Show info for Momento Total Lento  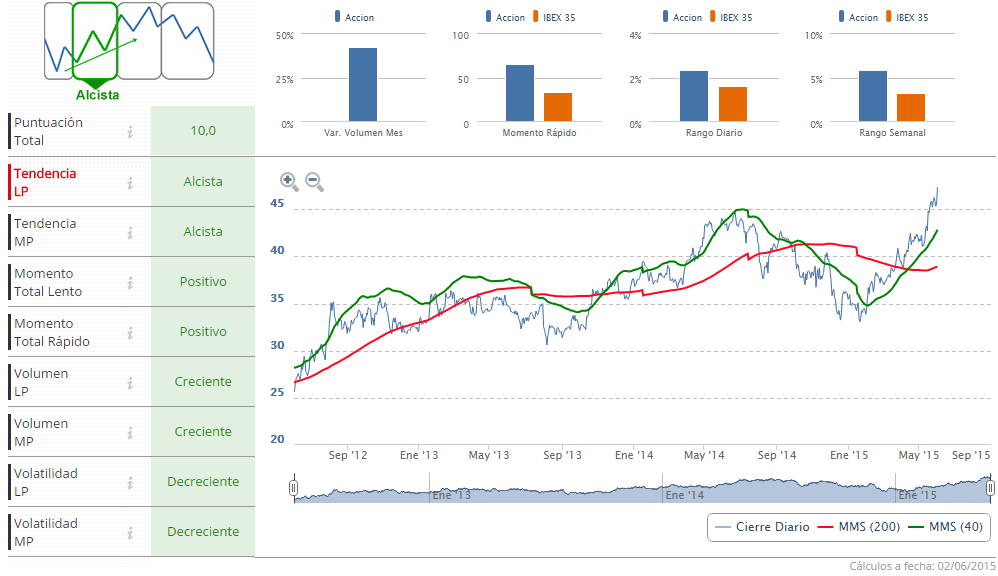(130, 283)
